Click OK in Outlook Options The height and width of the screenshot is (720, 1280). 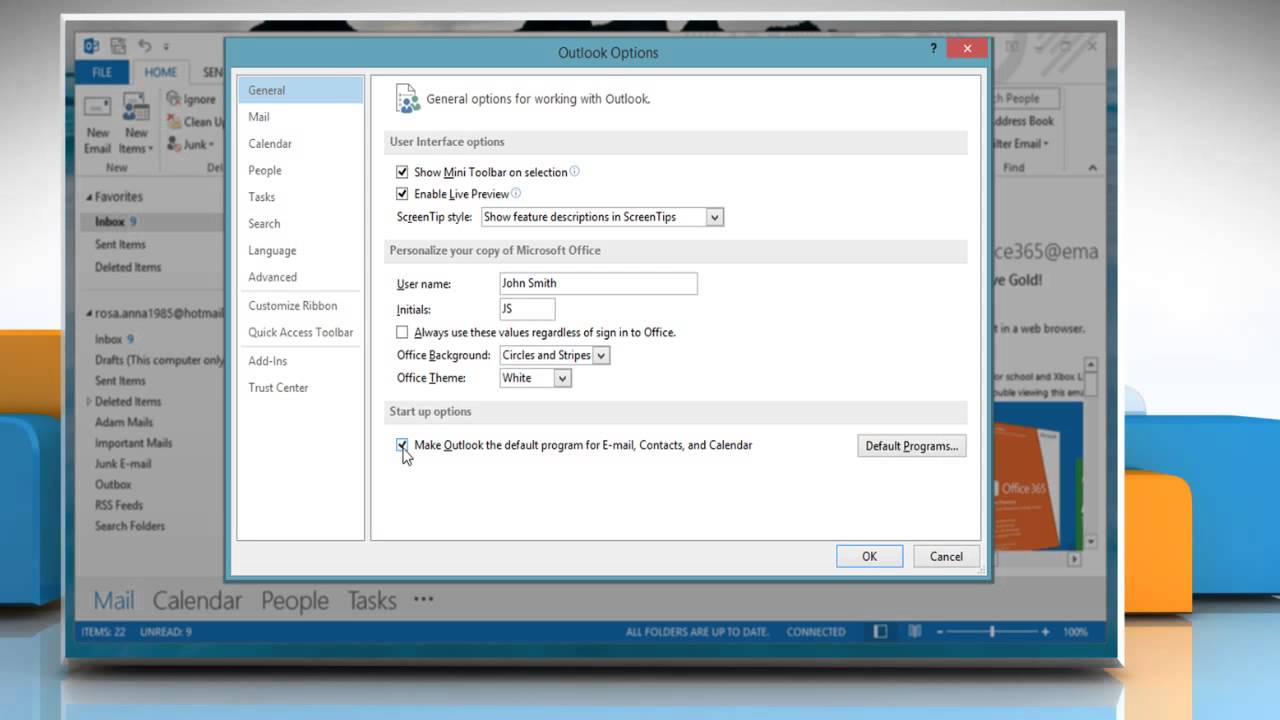869,557
